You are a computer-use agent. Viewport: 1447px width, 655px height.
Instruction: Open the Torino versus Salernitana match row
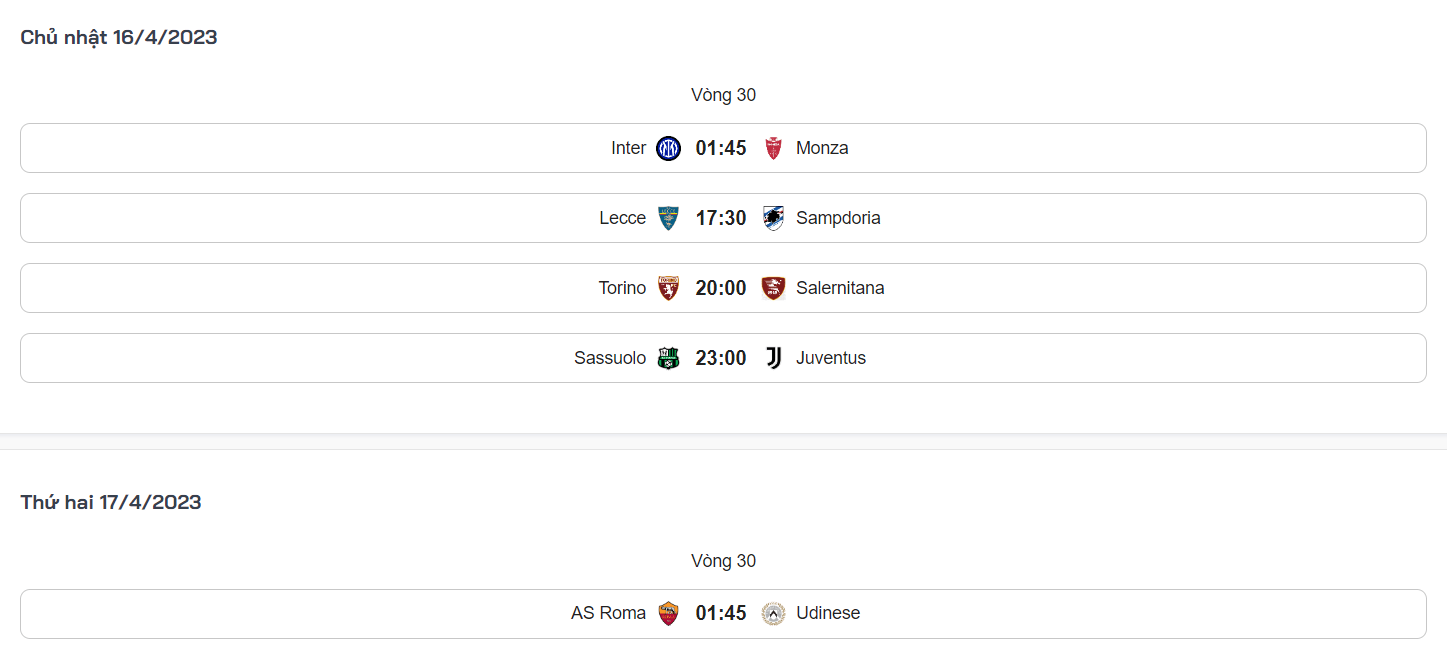[x=350, y=287]
